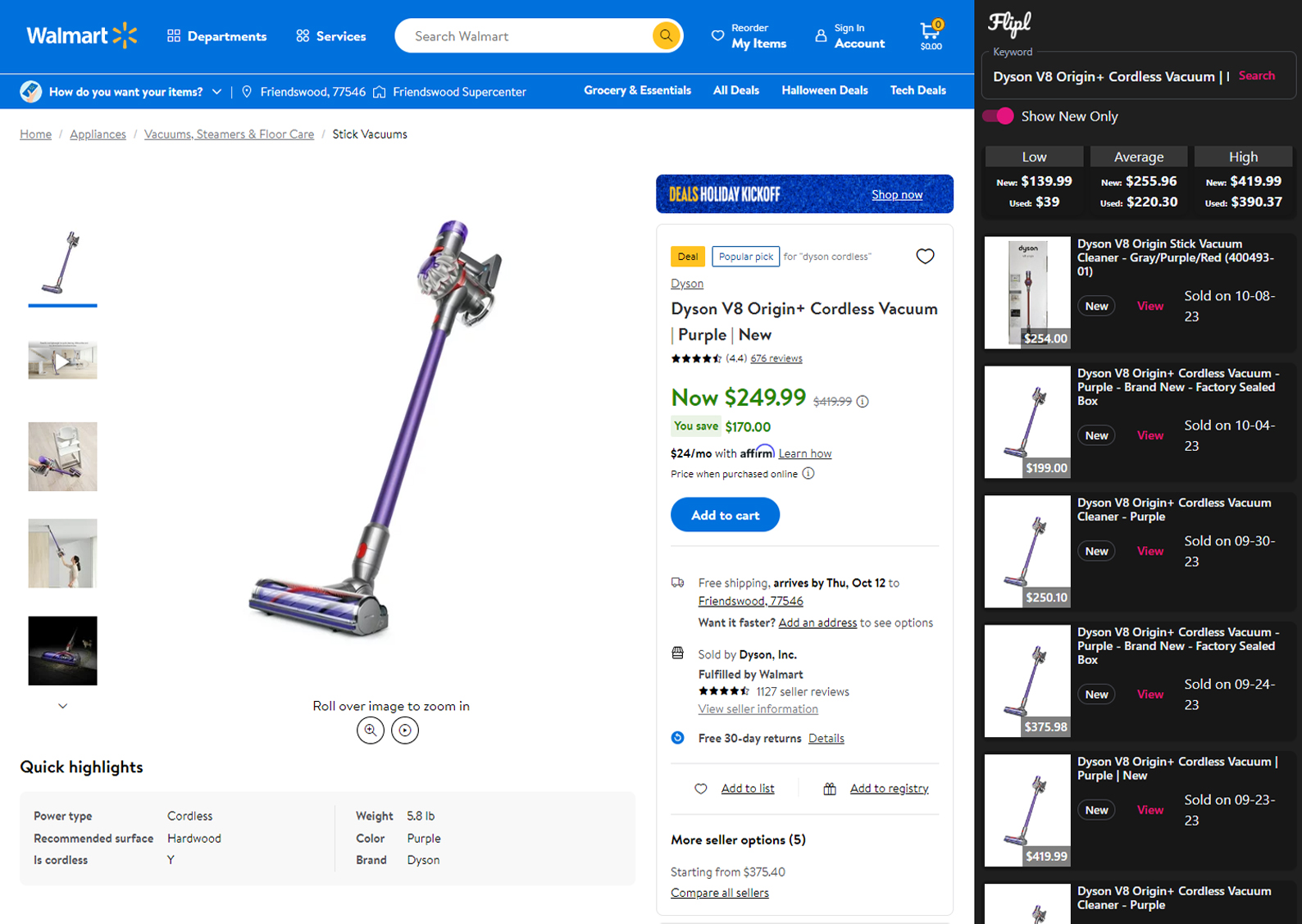Open View seller information link
This screenshot has width=1302, height=924.
(x=758, y=709)
